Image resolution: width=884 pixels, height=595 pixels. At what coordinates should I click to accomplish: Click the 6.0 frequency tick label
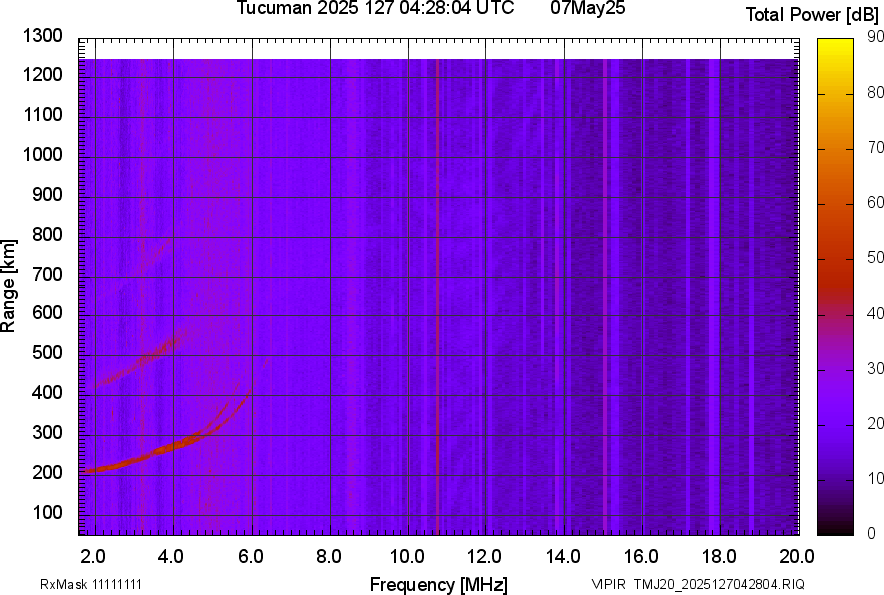point(251,557)
